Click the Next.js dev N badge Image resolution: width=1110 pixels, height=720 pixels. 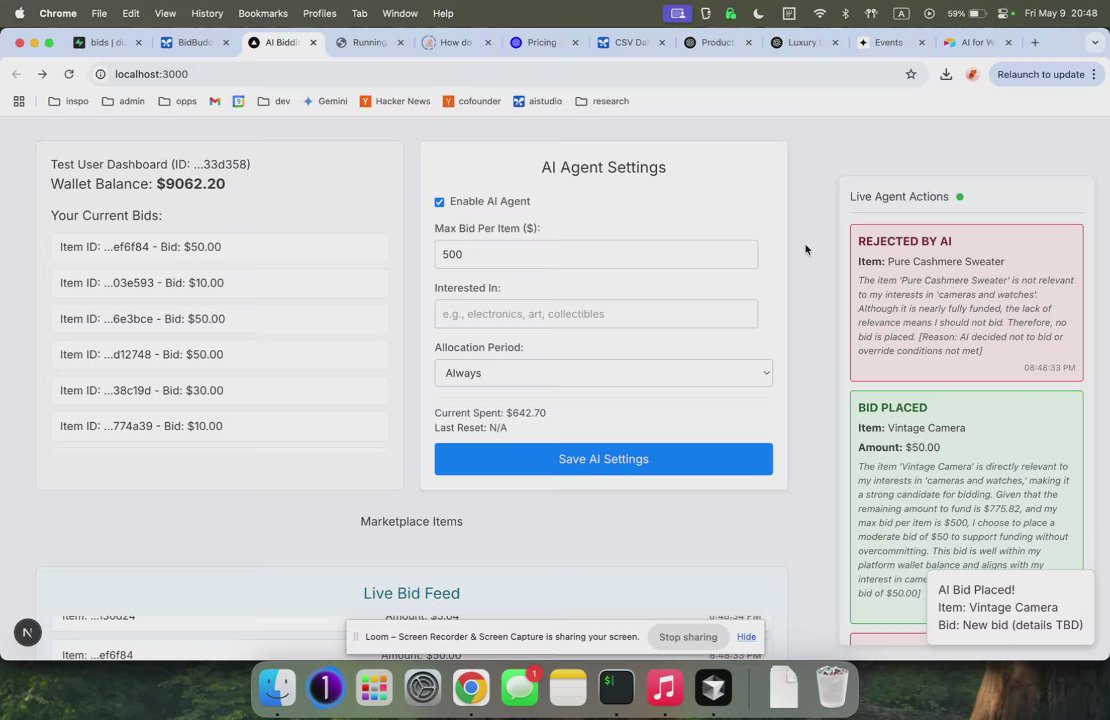pyautogui.click(x=28, y=632)
